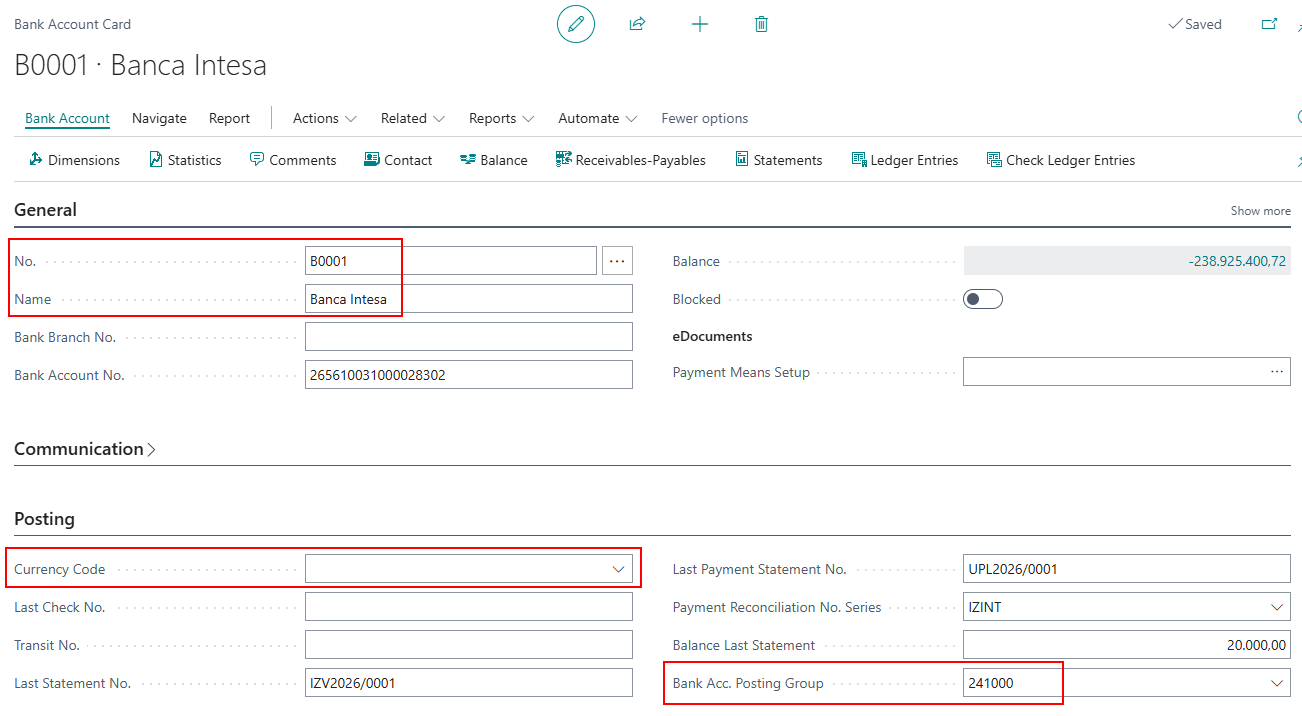Screen dimensions: 1302x716
Task: Open Check Ledger Entries
Action: (x=1060, y=160)
